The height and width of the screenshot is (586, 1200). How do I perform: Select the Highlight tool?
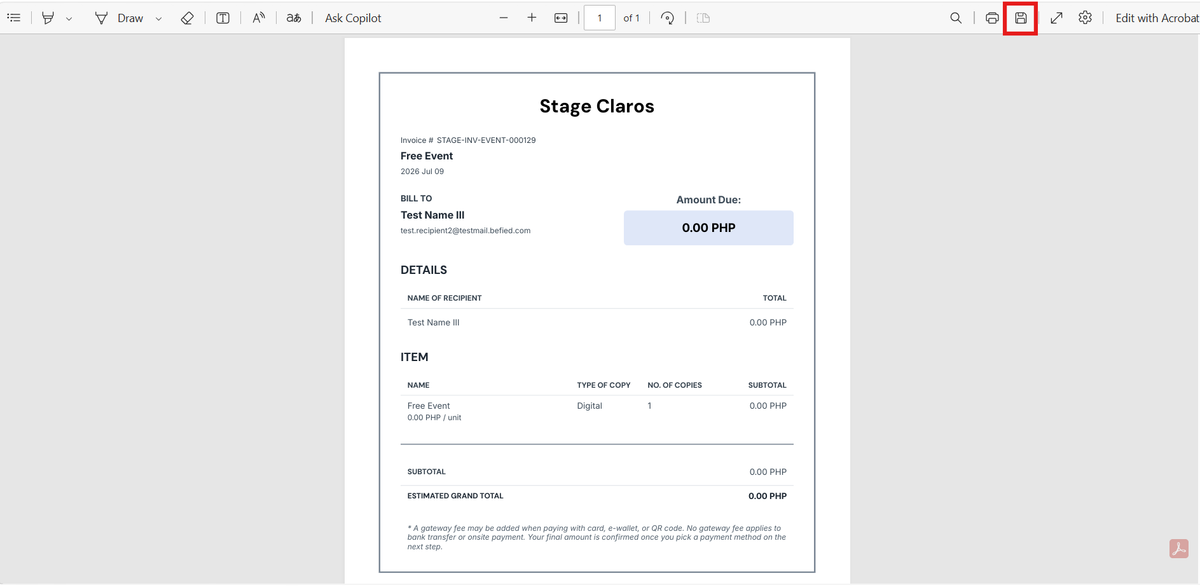pos(48,18)
